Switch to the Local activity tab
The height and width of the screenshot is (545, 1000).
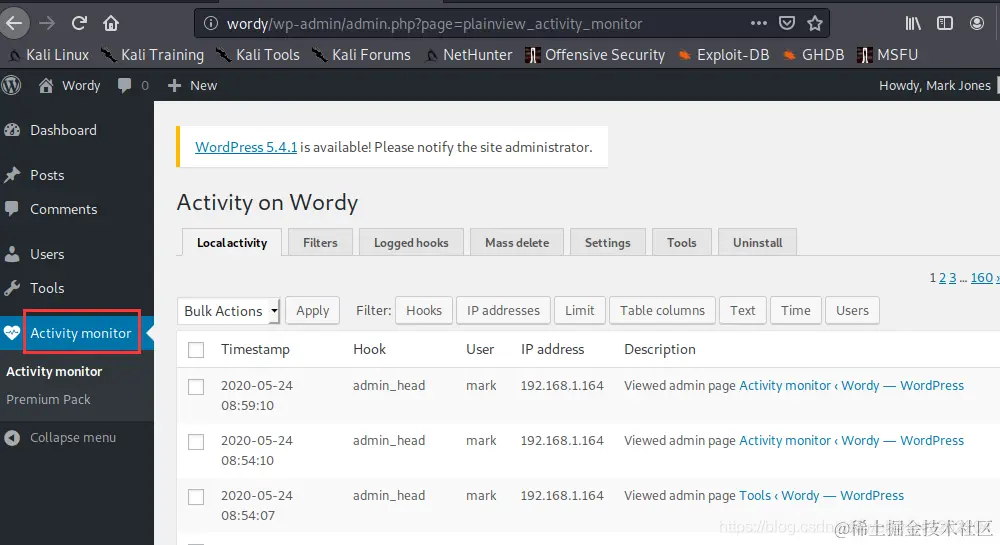pos(232,243)
